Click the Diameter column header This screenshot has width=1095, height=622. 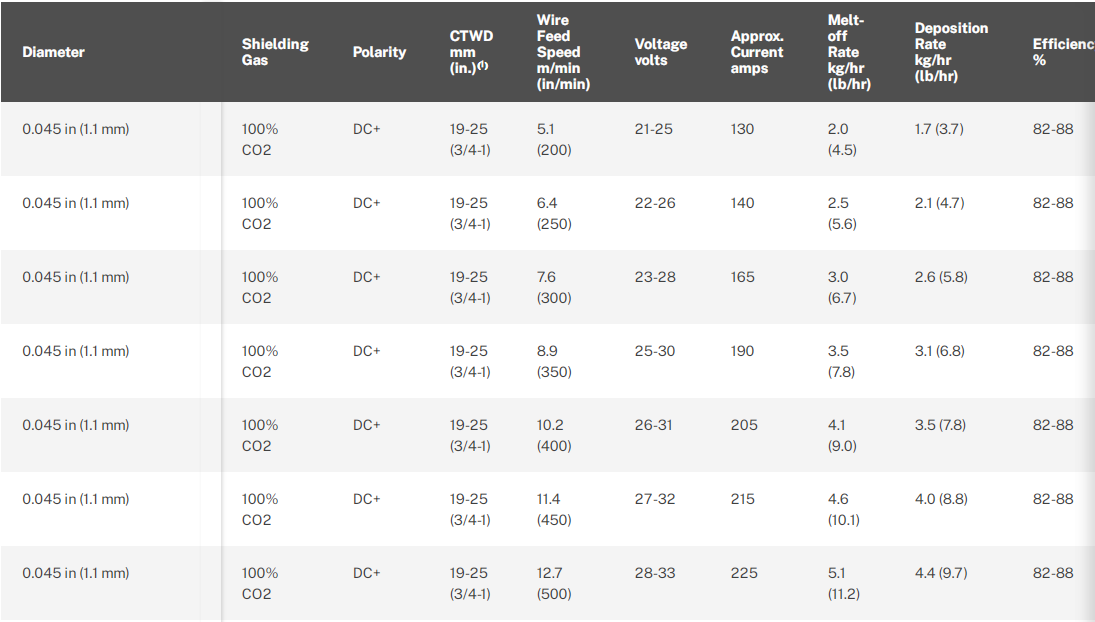click(54, 52)
